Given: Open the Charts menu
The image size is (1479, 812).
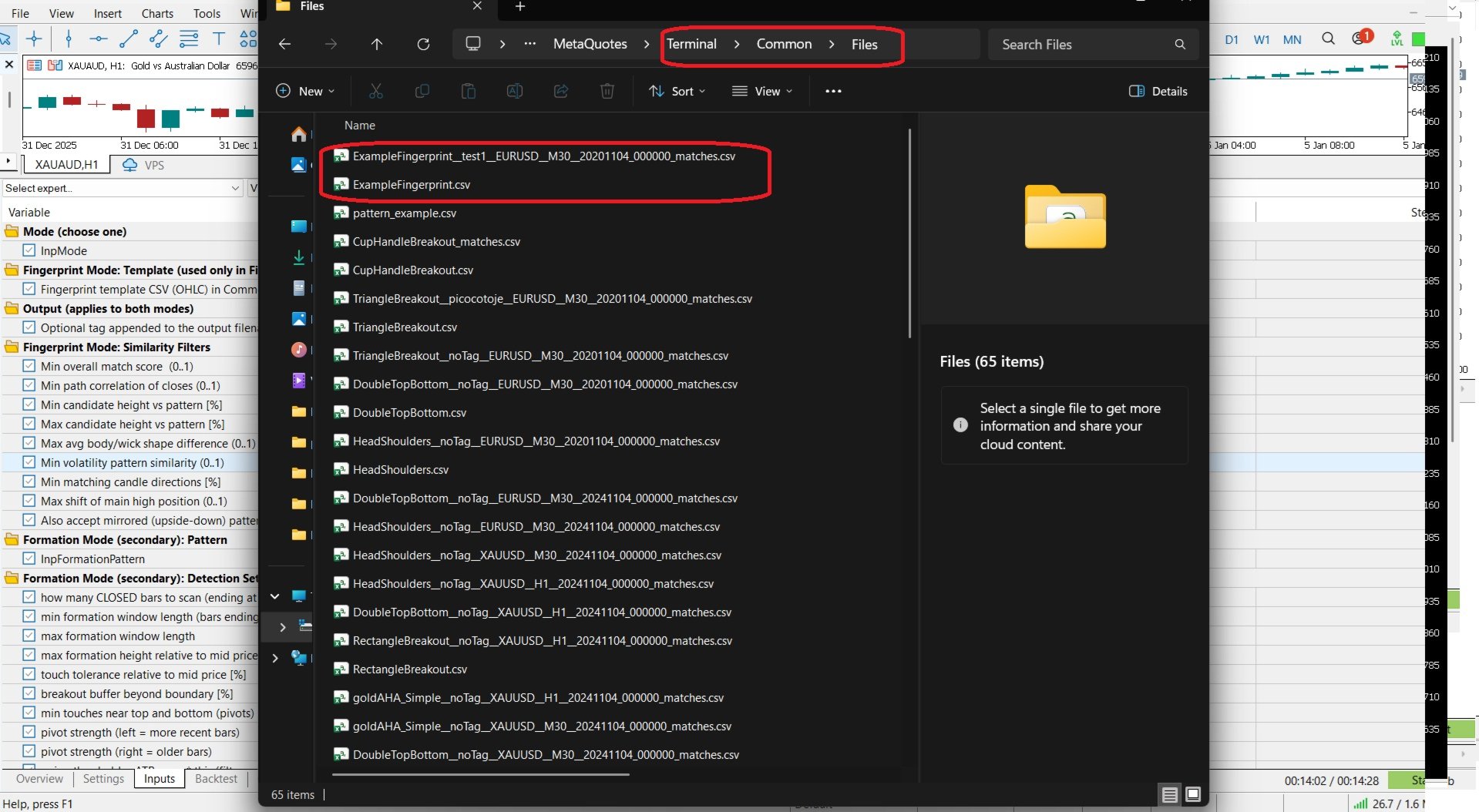Looking at the screenshot, I should 157,13.
